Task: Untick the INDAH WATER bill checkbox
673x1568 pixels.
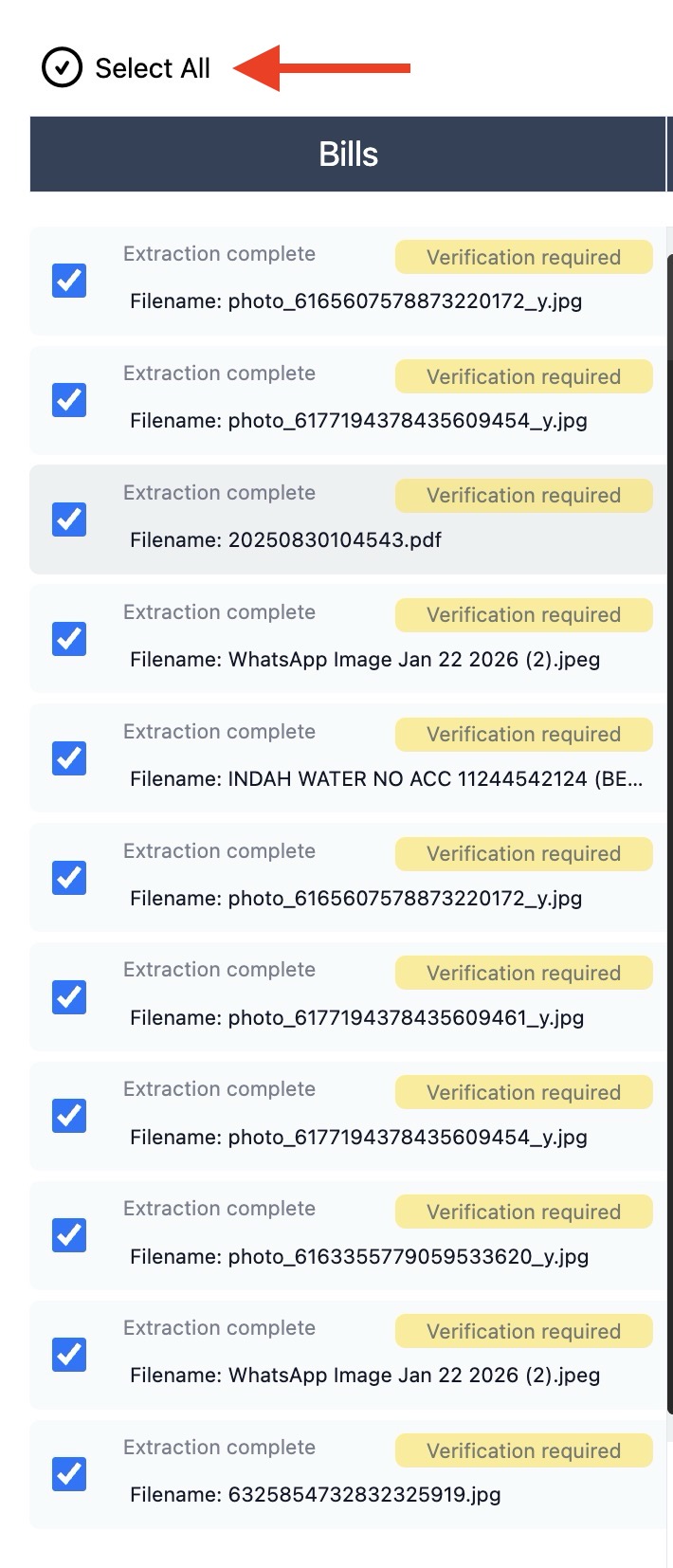Action: (69, 758)
